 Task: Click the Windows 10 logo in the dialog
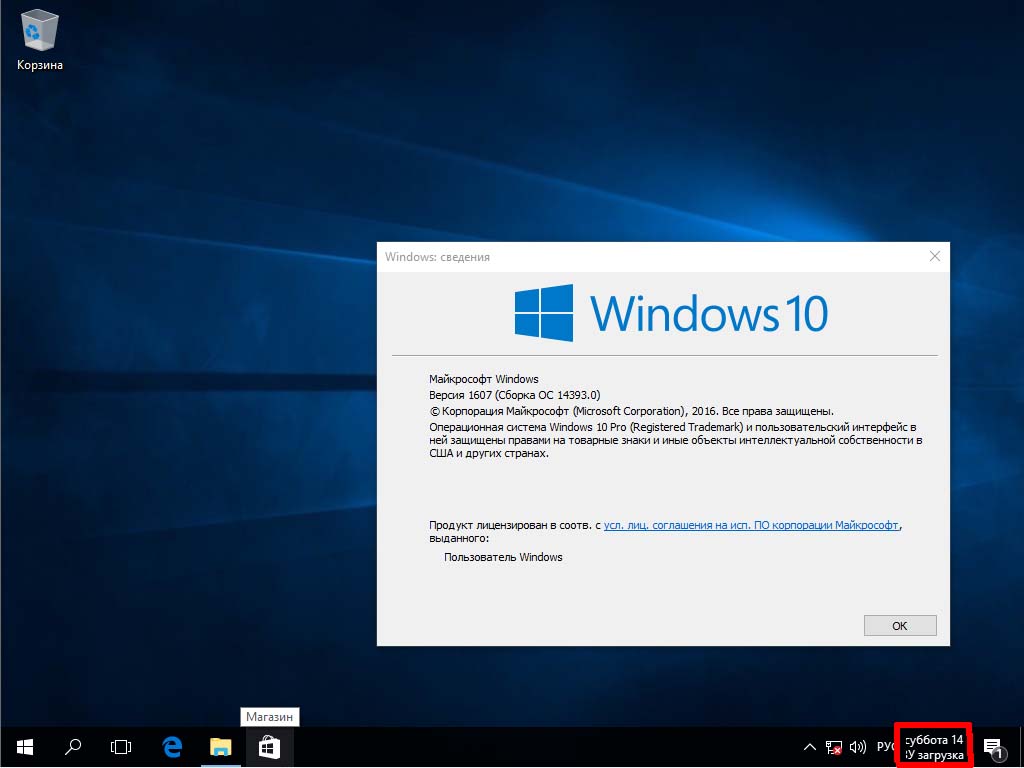tap(670, 313)
